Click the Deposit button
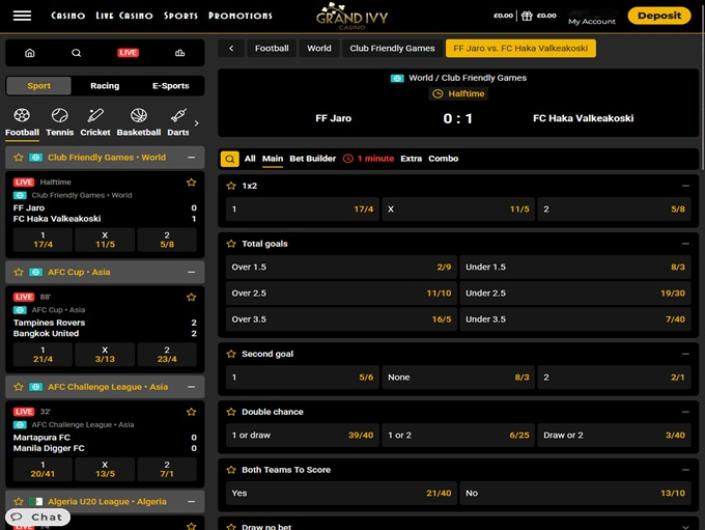This screenshot has height=530, width=705. (659, 16)
